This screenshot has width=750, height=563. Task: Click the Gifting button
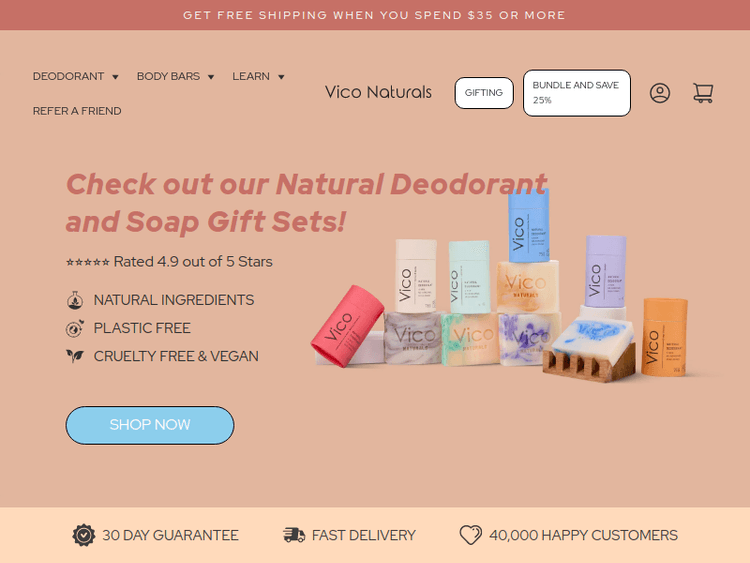484,93
